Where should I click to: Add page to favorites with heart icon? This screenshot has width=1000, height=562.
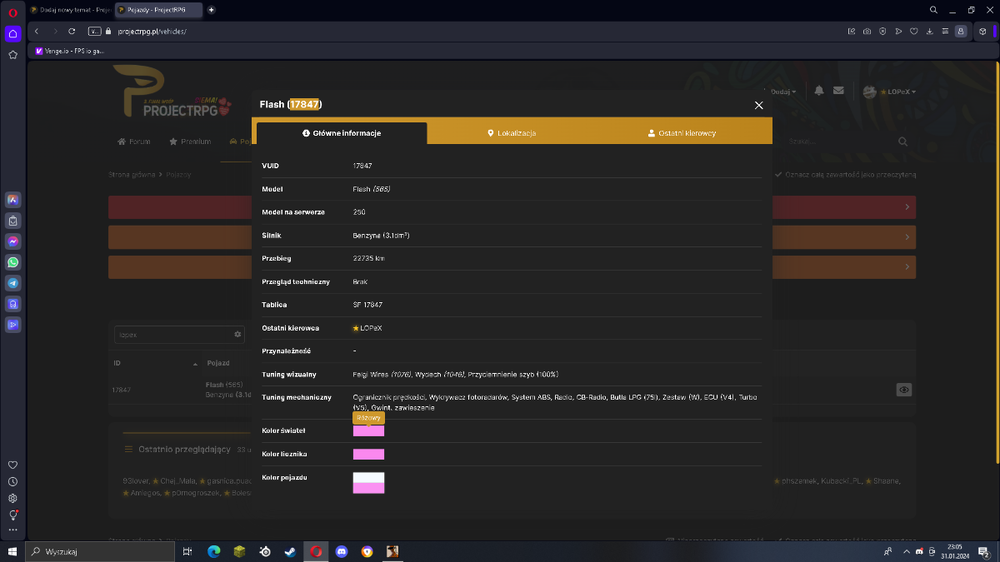(x=914, y=31)
